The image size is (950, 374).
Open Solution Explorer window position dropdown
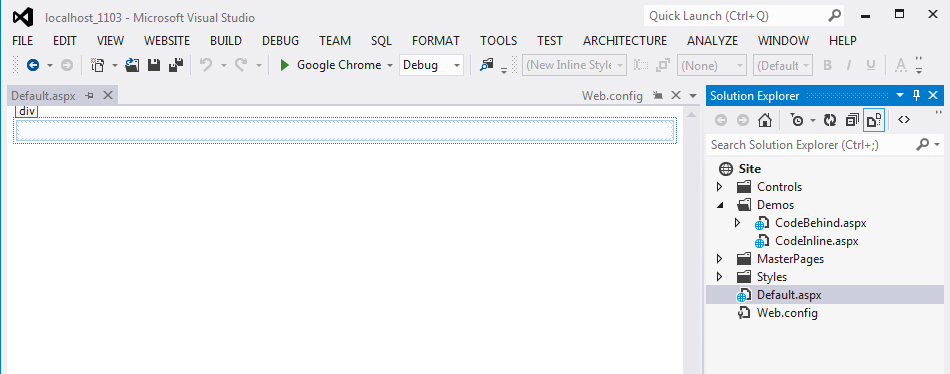900,96
